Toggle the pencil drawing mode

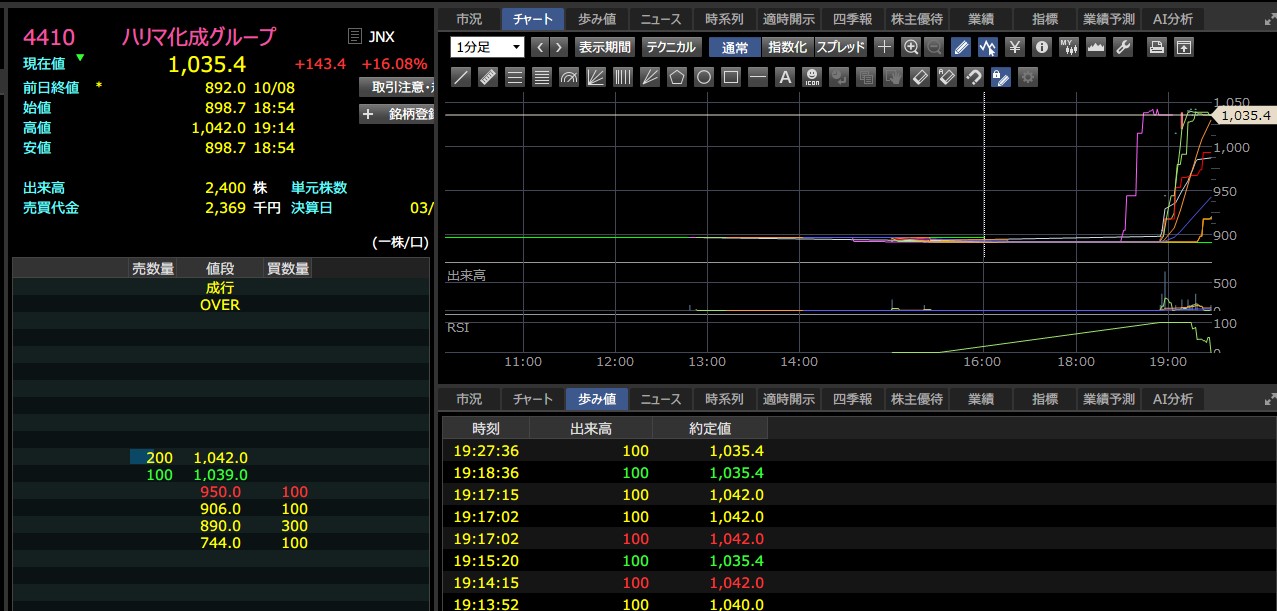tap(960, 47)
